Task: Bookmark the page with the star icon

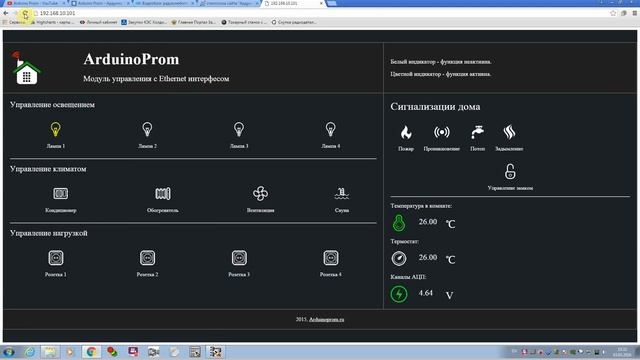Action: (613, 13)
